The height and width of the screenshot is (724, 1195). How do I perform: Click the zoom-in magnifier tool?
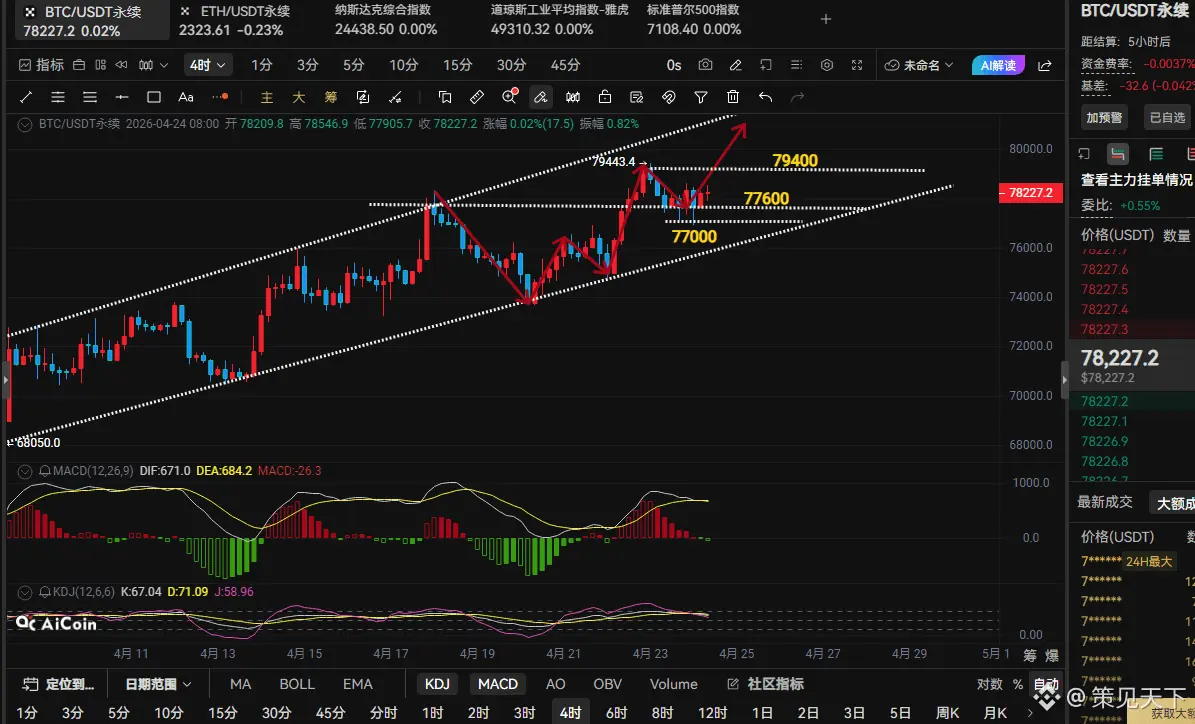pos(510,96)
